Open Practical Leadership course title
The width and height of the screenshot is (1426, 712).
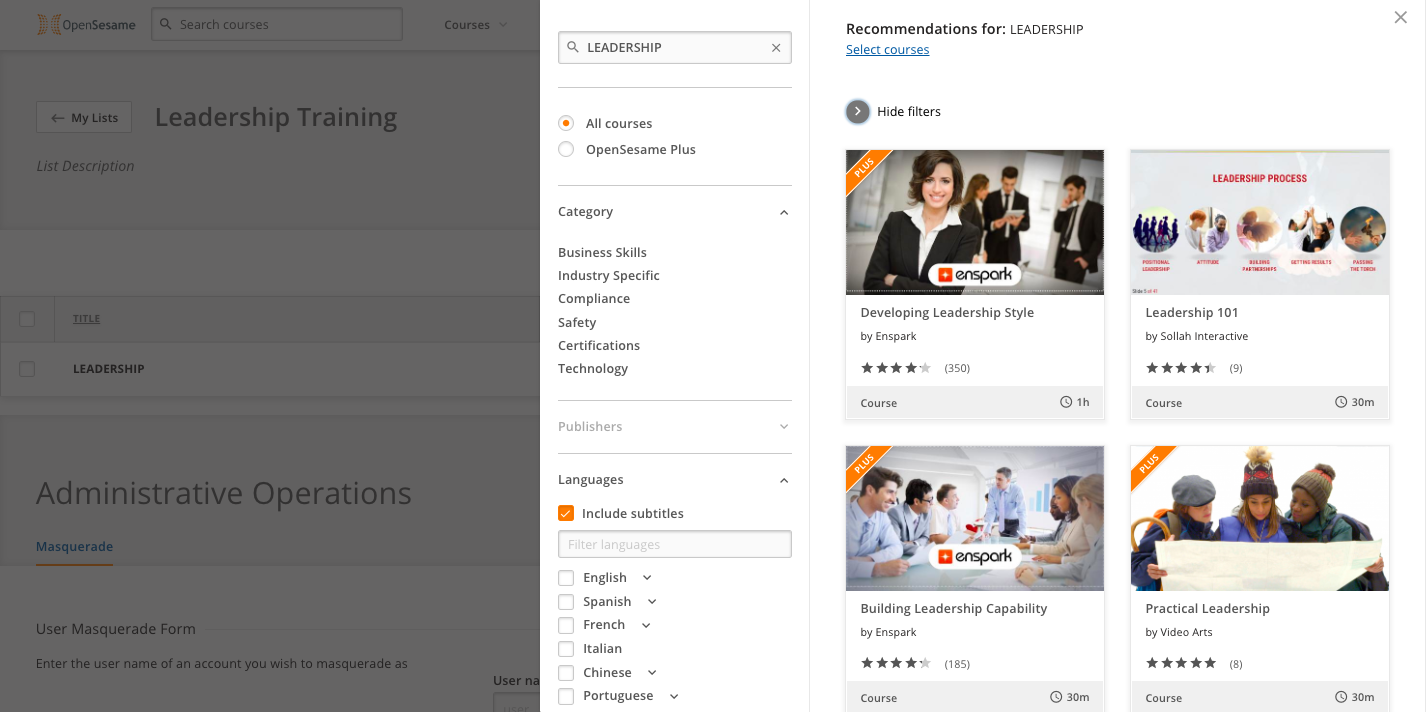pyautogui.click(x=1207, y=608)
